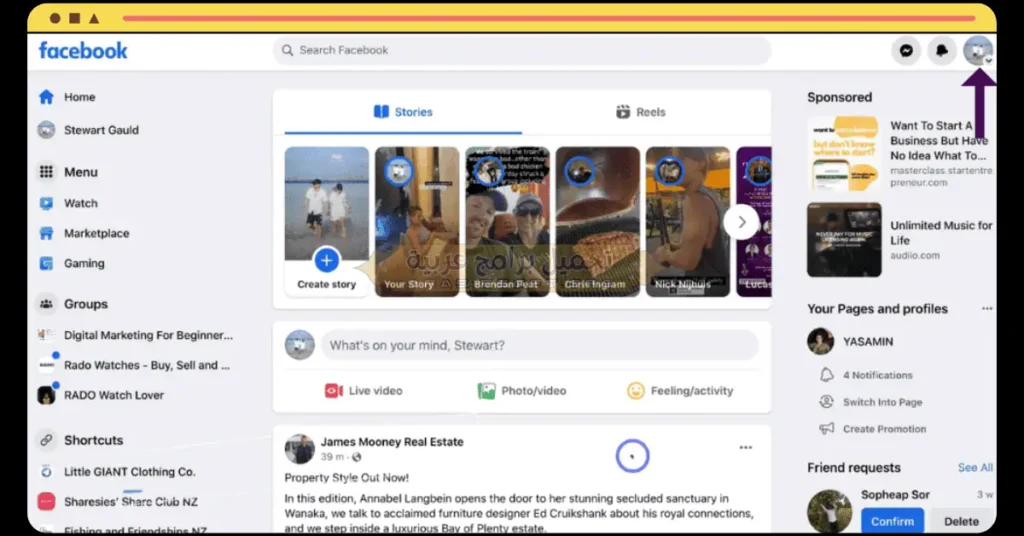Click the Photo/video icon in composer
The image size is (1024, 536).
(x=487, y=391)
